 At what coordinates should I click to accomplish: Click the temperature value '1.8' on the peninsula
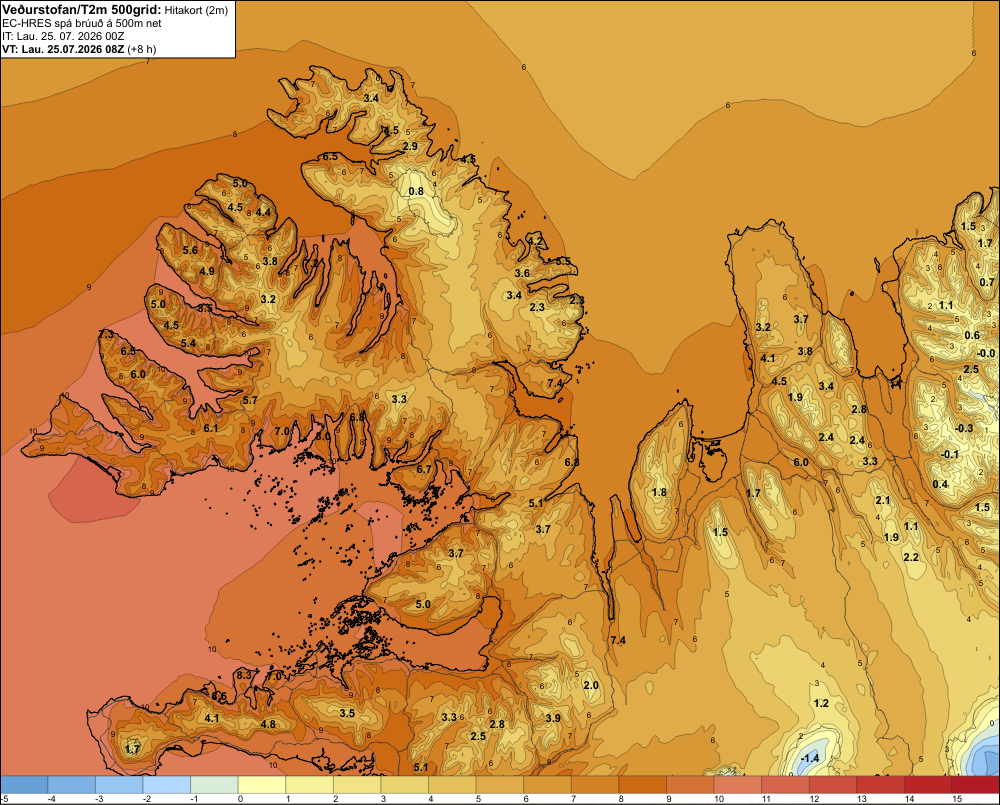pyautogui.click(x=659, y=492)
